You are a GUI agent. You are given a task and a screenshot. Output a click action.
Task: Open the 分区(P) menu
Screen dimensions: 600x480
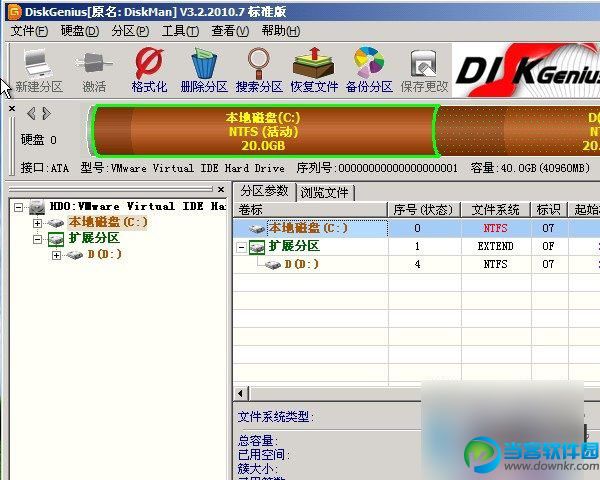coord(130,31)
